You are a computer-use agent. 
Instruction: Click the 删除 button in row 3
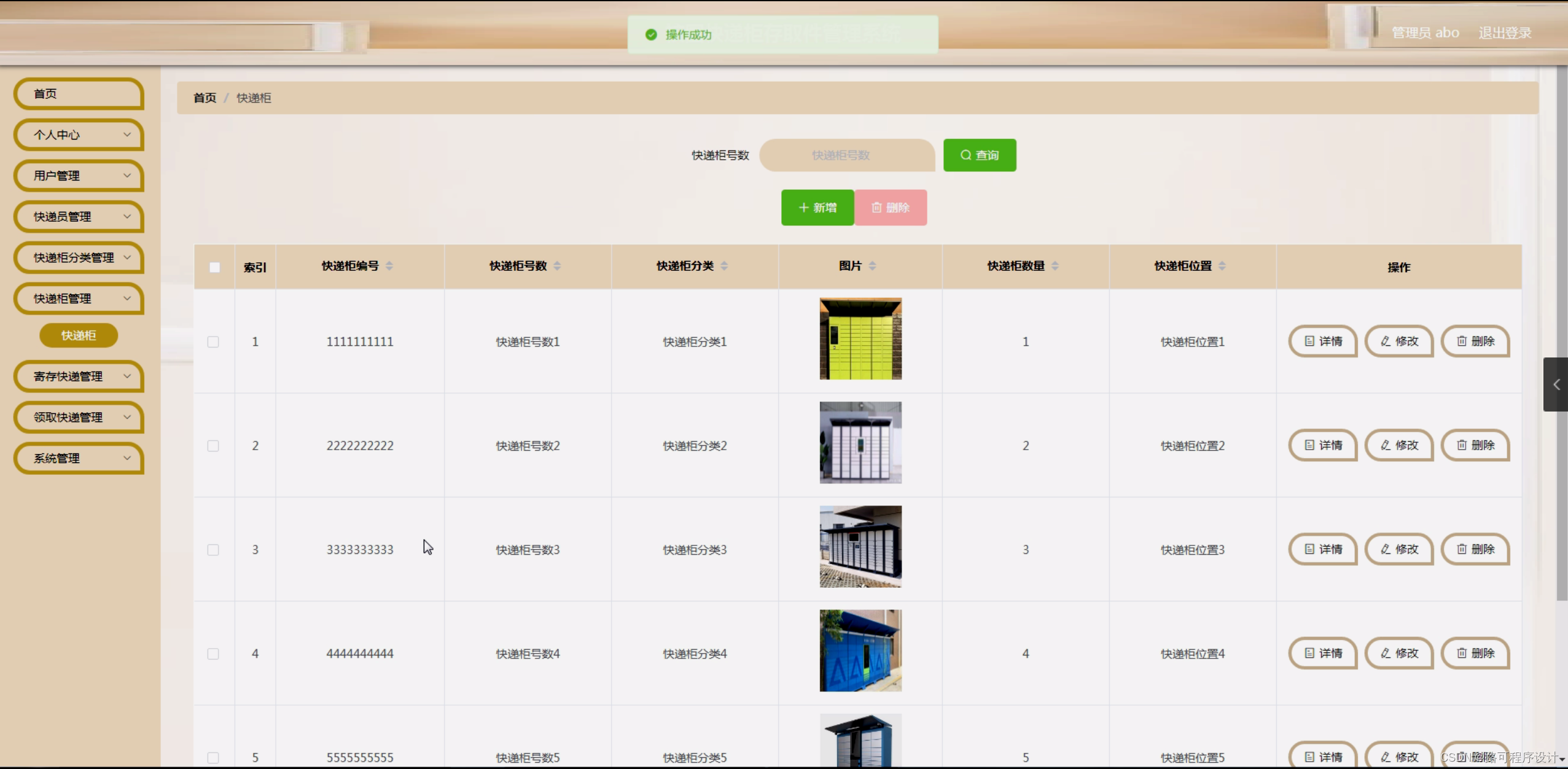[x=1475, y=549]
